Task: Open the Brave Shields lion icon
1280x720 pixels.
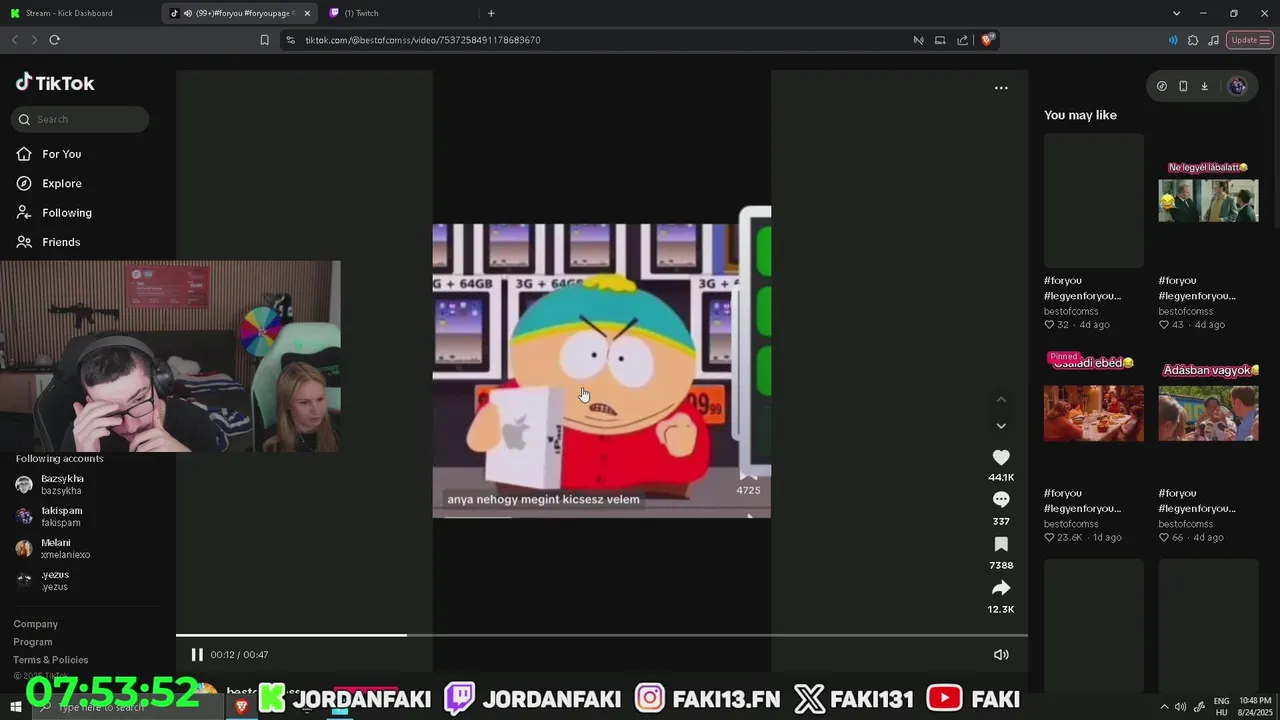Action: click(987, 40)
